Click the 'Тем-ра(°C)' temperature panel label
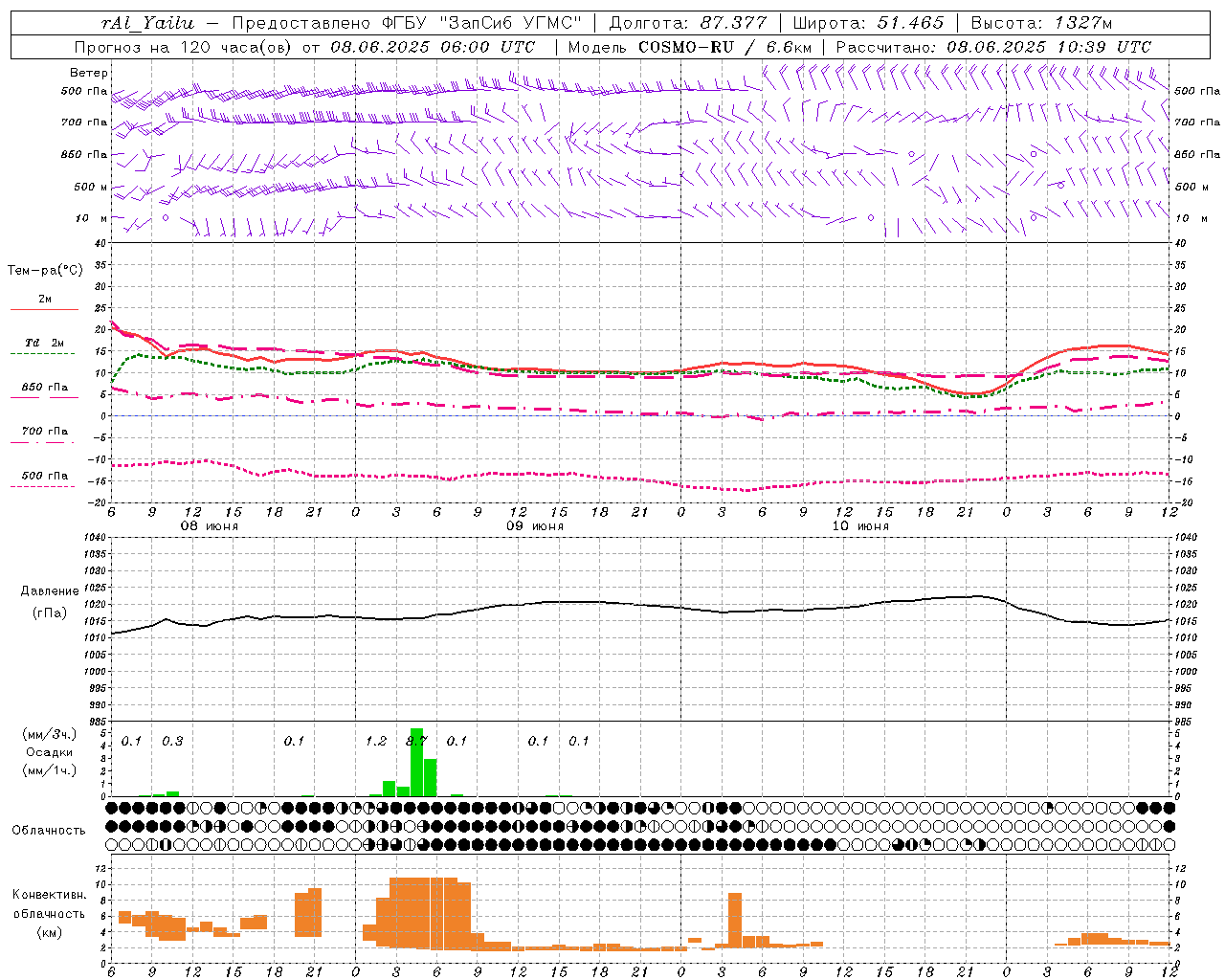The height and width of the screenshot is (980, 1225). pyautogui.click(x=45, y=271)
